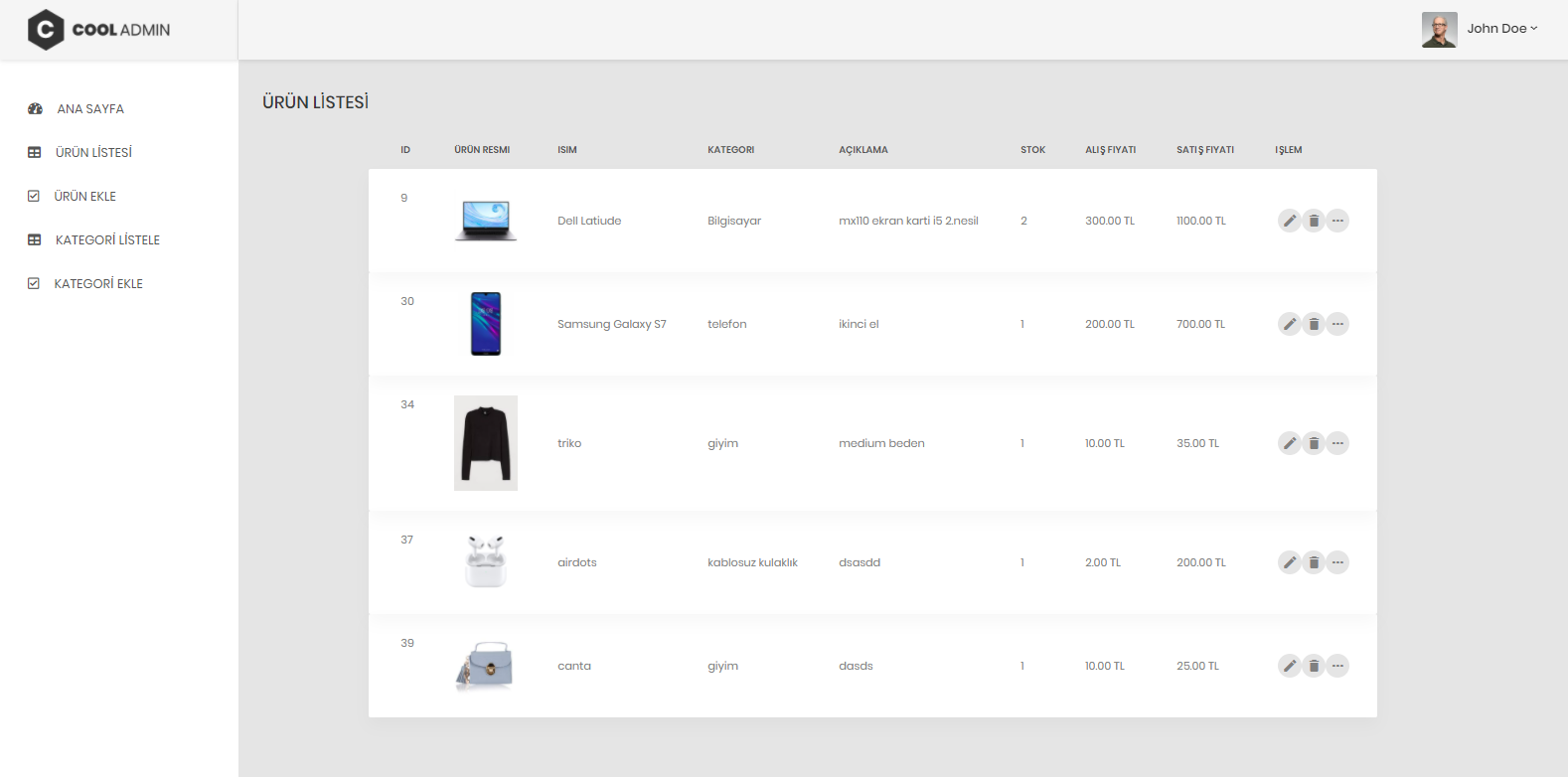Expand the John Doe account dropdown
This screenshot has width=1568, height=777.
(1501, 29)
